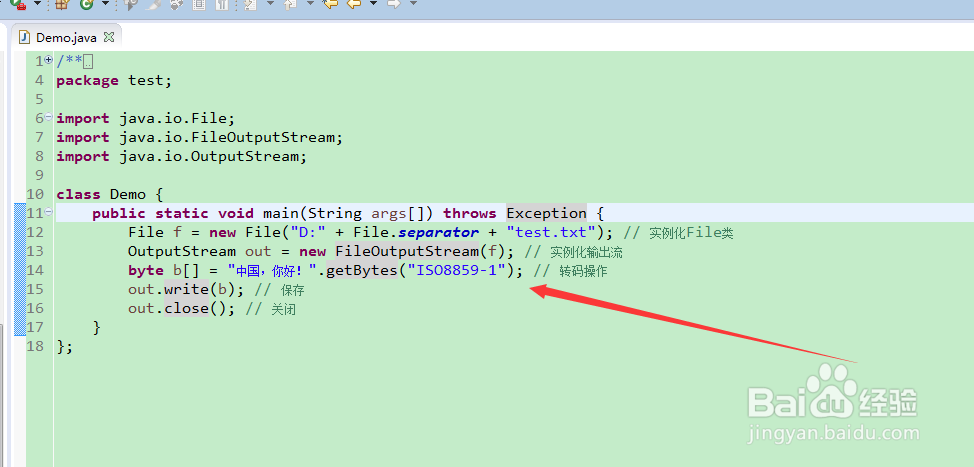This screenshot has height=467, width=974.
Task: Click the green New Java Class icon
Action: (x=86, y=4)
